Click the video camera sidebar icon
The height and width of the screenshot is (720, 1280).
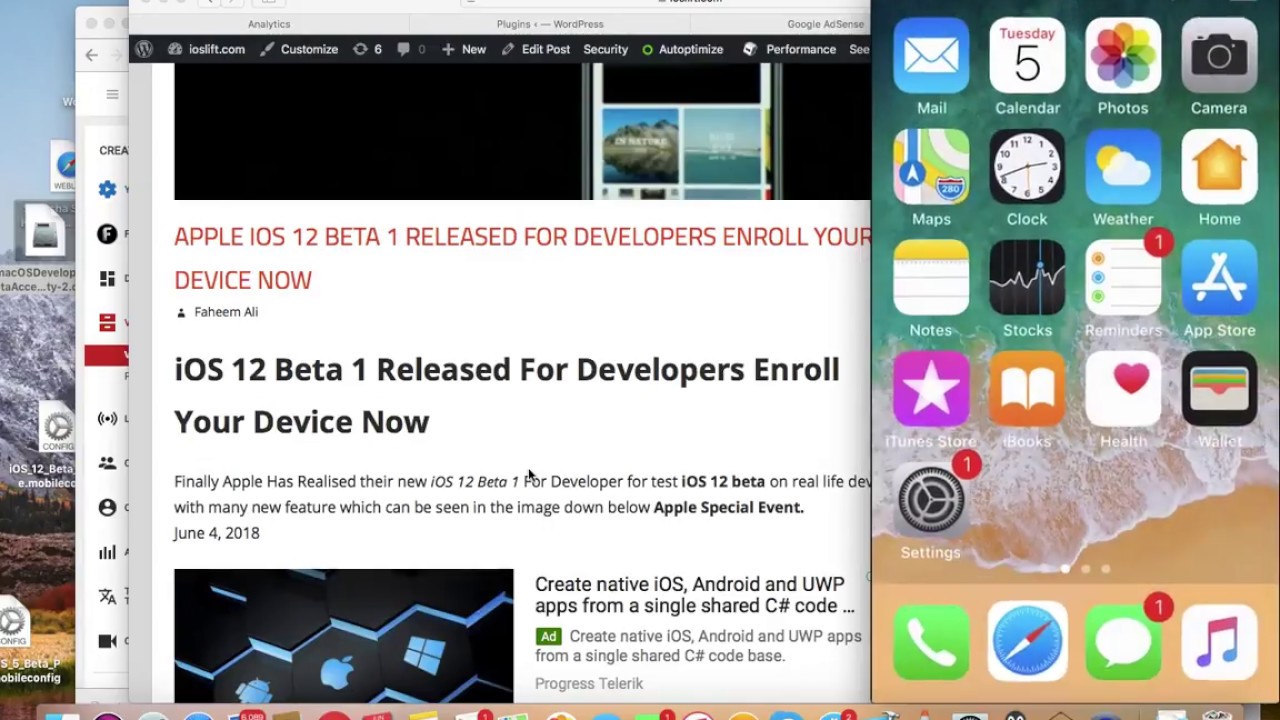[107, 641]
